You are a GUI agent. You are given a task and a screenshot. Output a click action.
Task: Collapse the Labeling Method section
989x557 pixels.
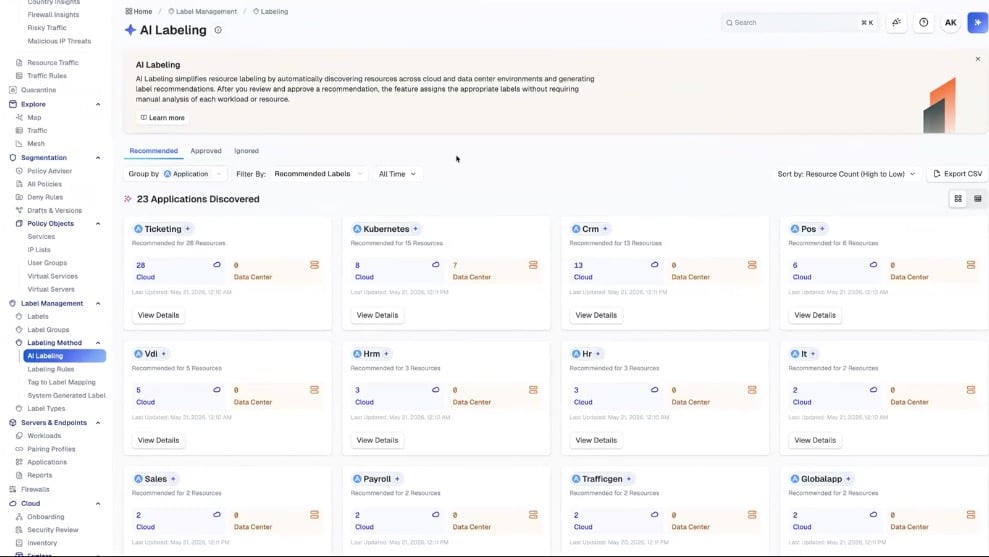[x=98, y=343]
